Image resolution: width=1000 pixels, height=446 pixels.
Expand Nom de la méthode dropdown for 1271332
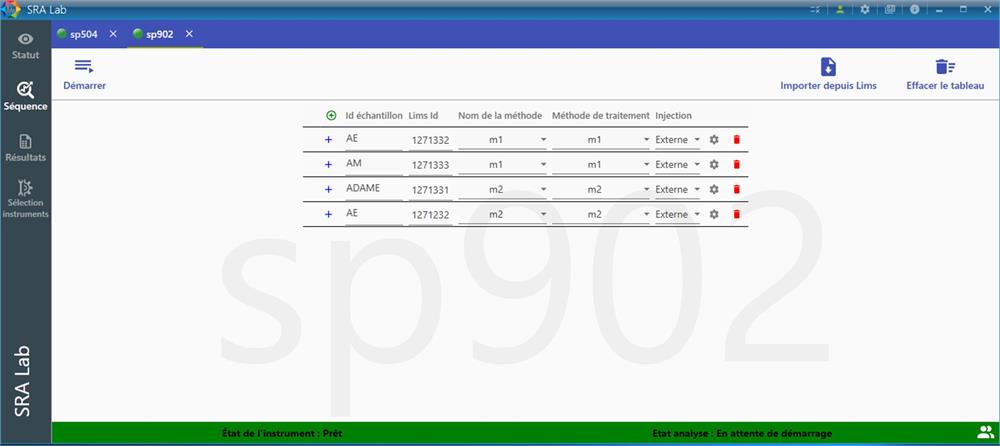click(543, 140)
